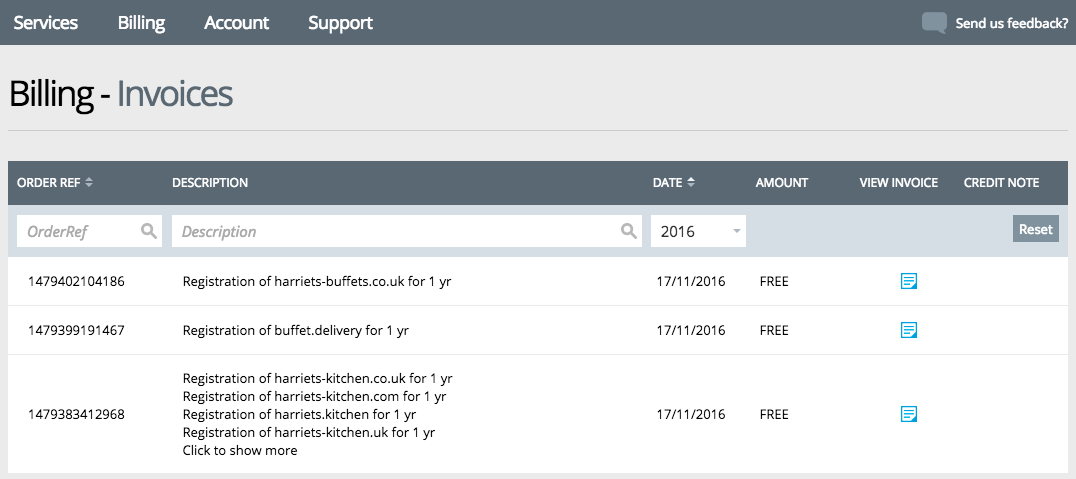View invoice for buffet.delivery registration
This screenshot has height=479, width=1076.
click(909, 330)
